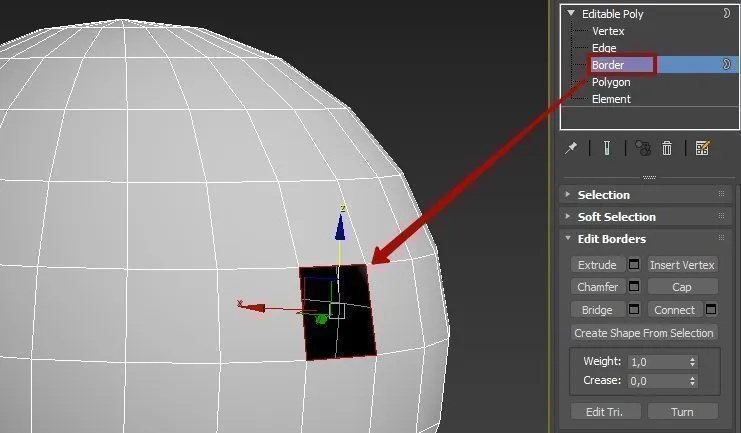Click the Pin Stack icon

pos(571,148)
